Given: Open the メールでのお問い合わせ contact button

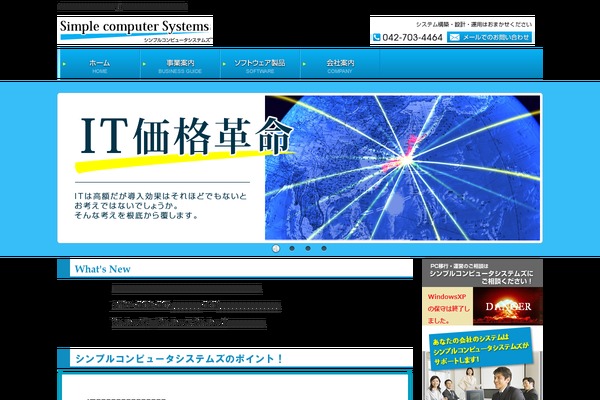Looking at the screenshot, I should [489, 37].
